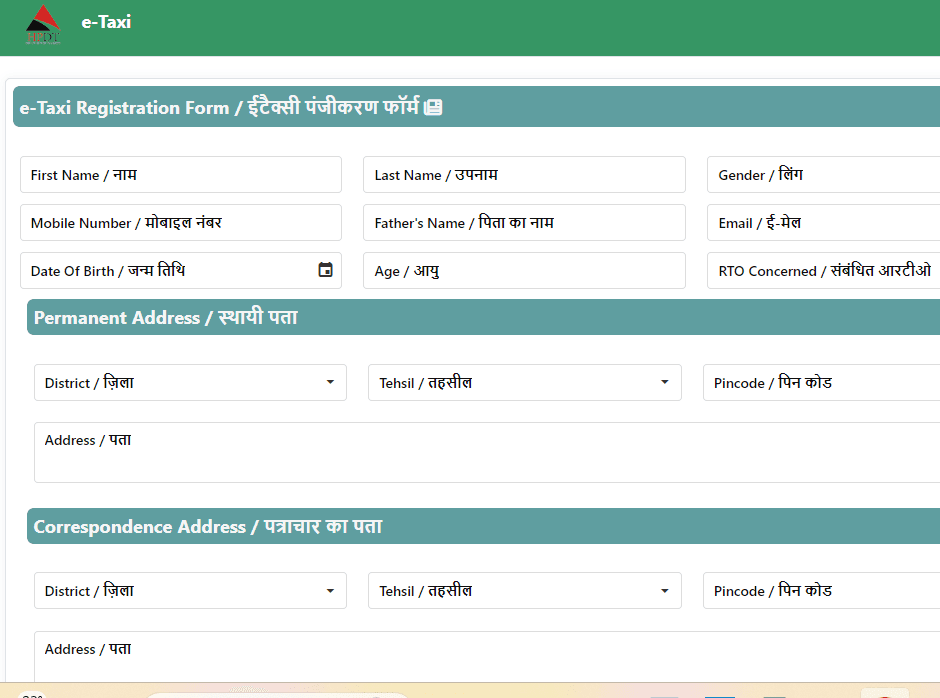This screenshot has width=940, height=698.
Task: Expand the Correspondence Address District dropdown
Action: click(x=190, y=591)
